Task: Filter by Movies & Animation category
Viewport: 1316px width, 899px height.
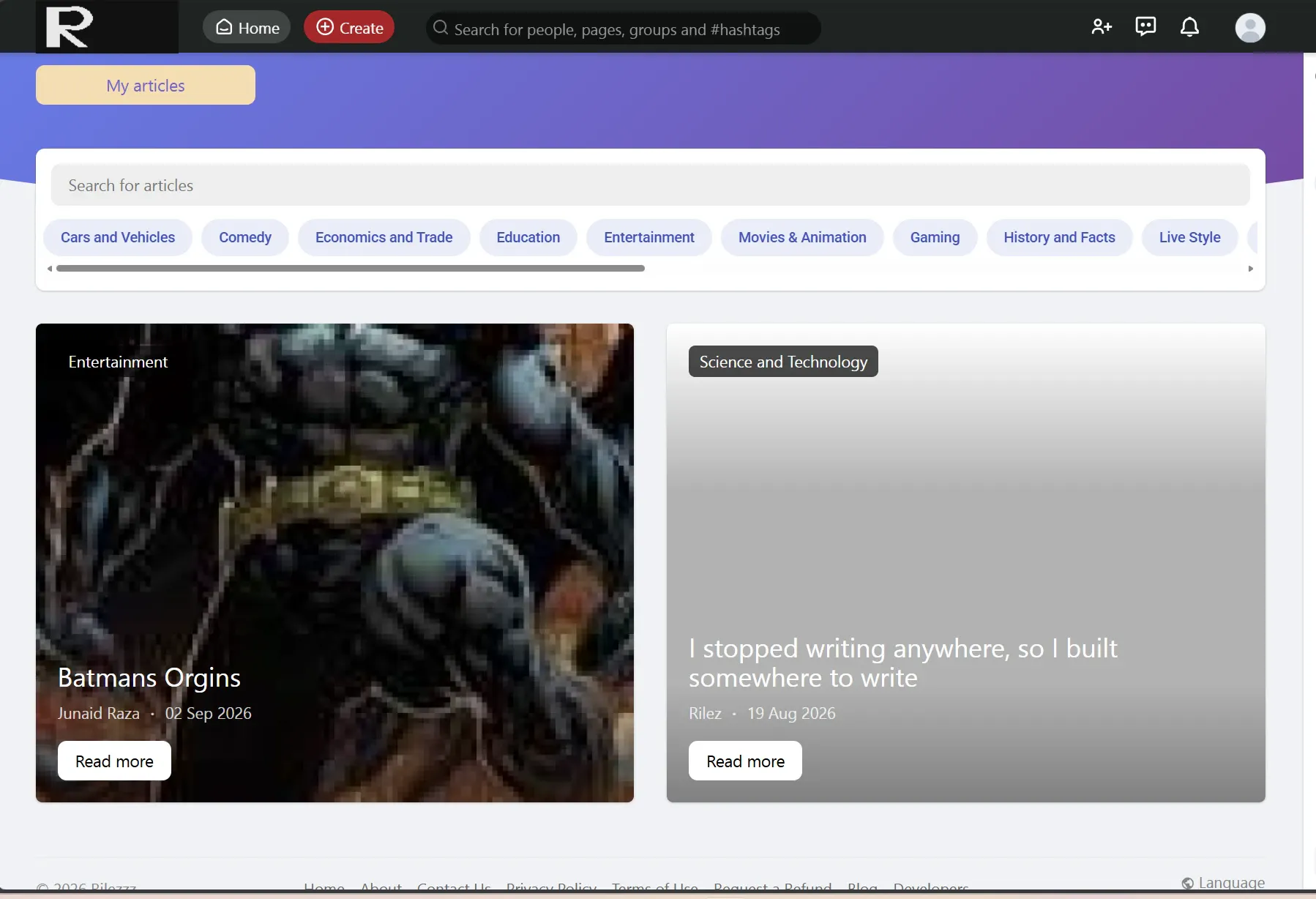Action: 802,237
